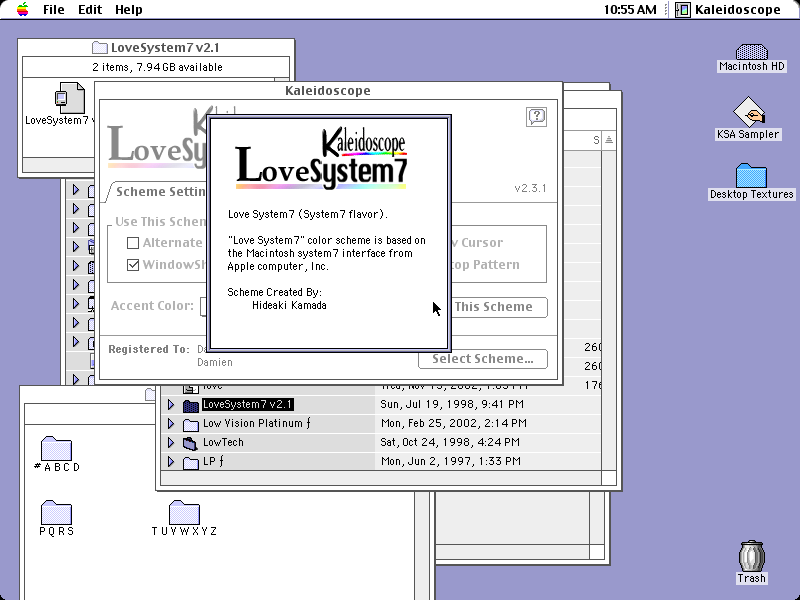This screenshot has height=600, width=800.
Task: Expand the Low Vision Platinum ƒ folder
Action: pyautogui.click(x=171, y=423)
